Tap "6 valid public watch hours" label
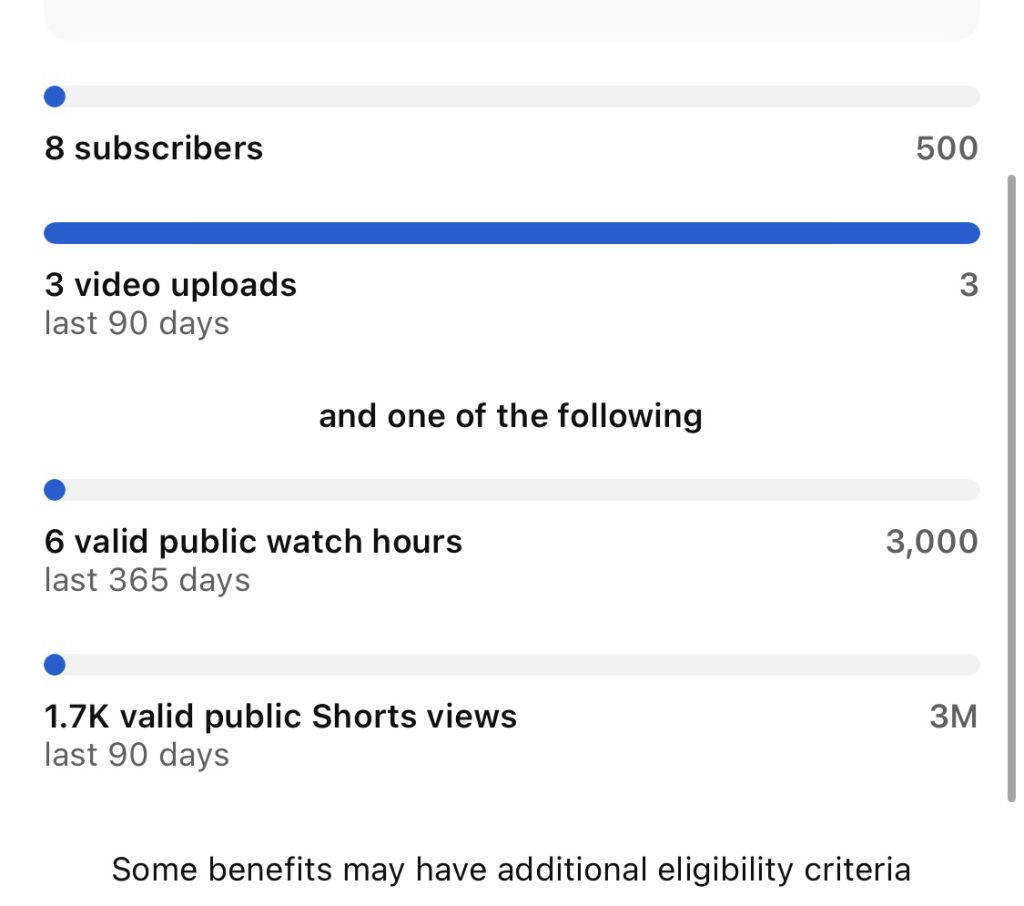The image size is (1024, 906). [254, 542]
